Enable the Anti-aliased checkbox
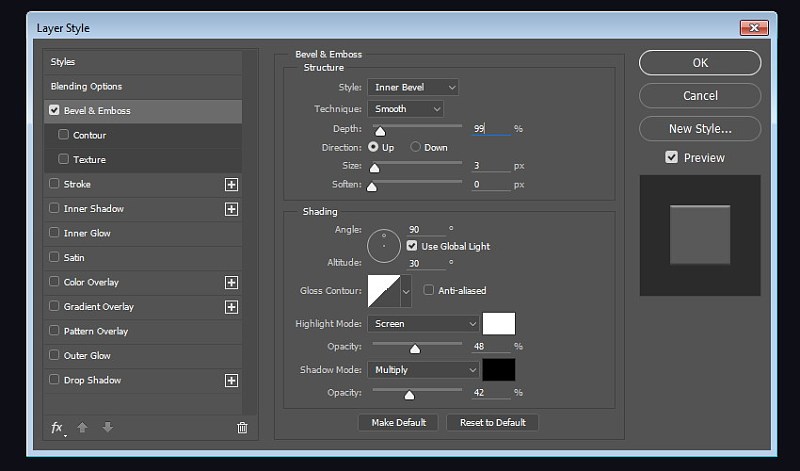Image resolution: width=800 pixels, height=471 pixels. tap(429, 290)
